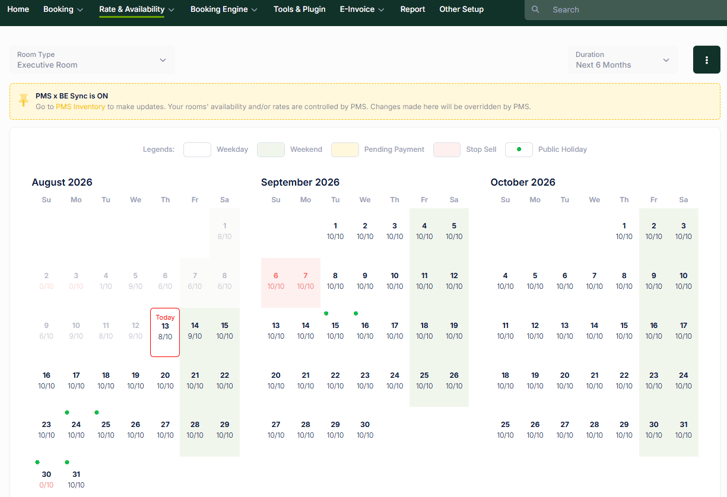The image size is (727, 497).
Task: Click the Stop Sell legend swatch
Action: [x=446, y=149]
